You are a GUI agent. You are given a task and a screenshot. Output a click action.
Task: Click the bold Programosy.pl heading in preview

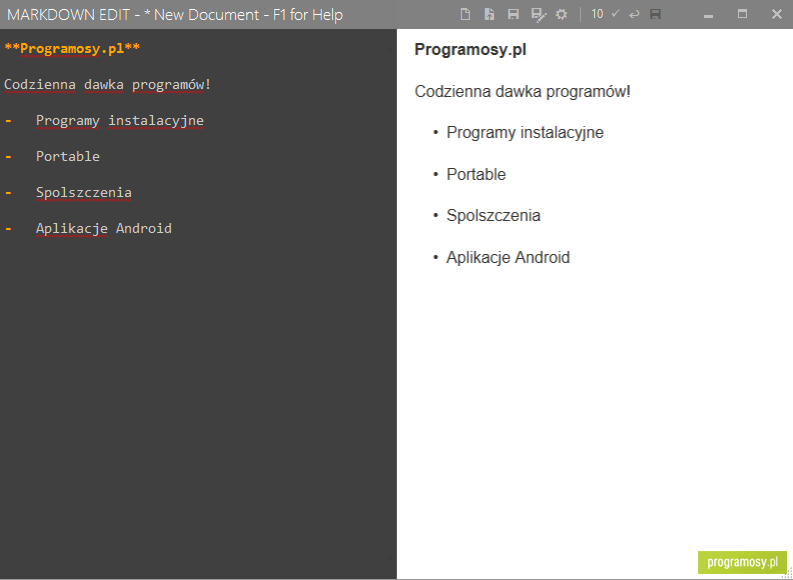[x=470, y=50]
